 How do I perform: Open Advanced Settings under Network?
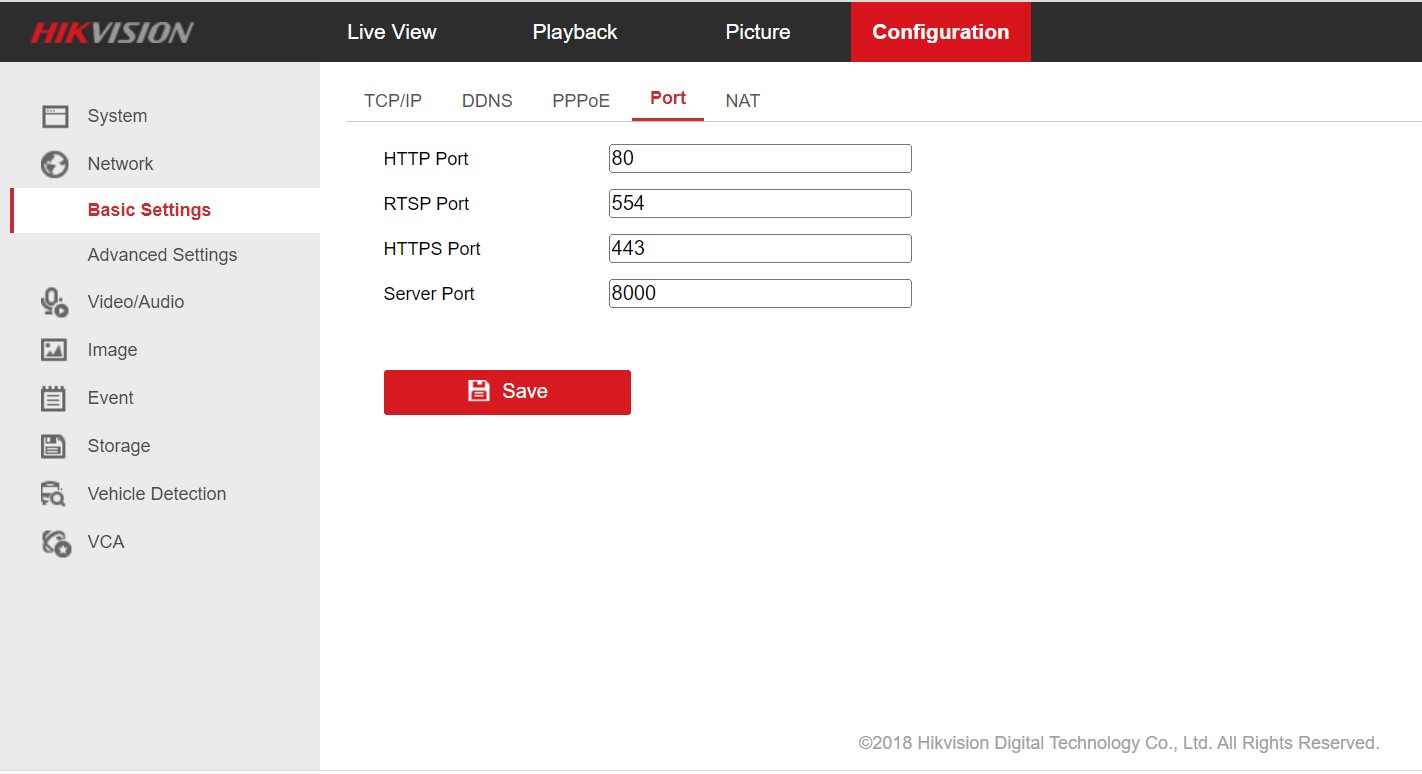[x=162, y=255]
